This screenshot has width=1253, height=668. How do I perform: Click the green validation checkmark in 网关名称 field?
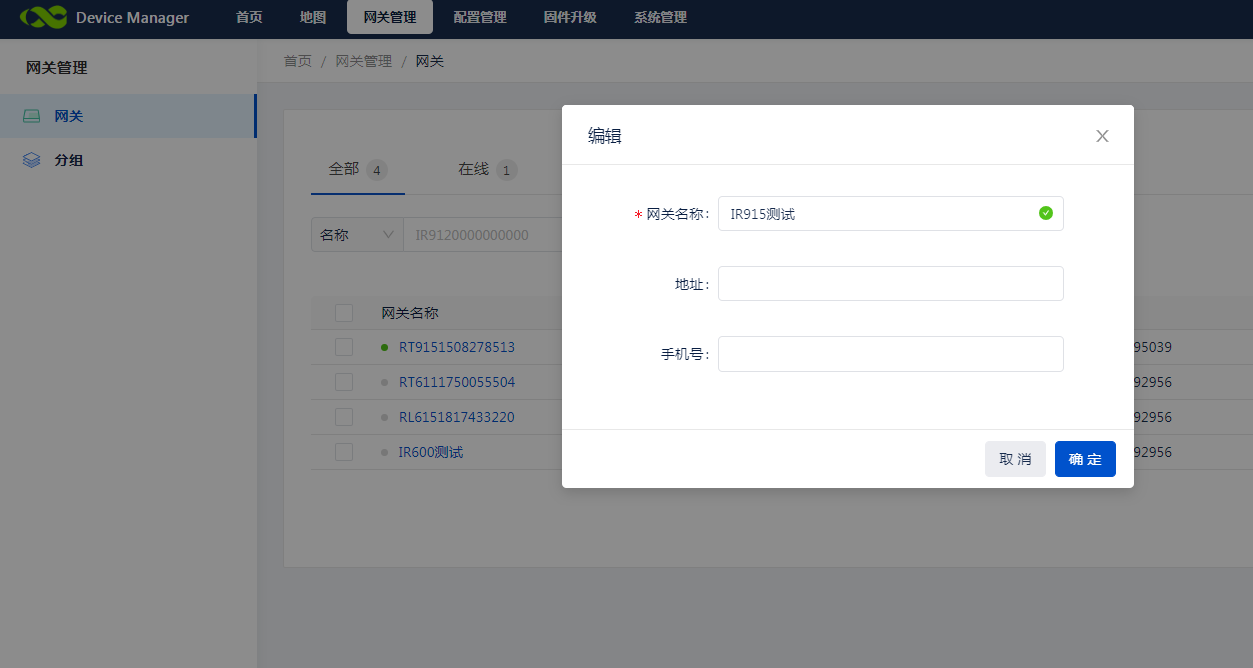[1046, 213]
